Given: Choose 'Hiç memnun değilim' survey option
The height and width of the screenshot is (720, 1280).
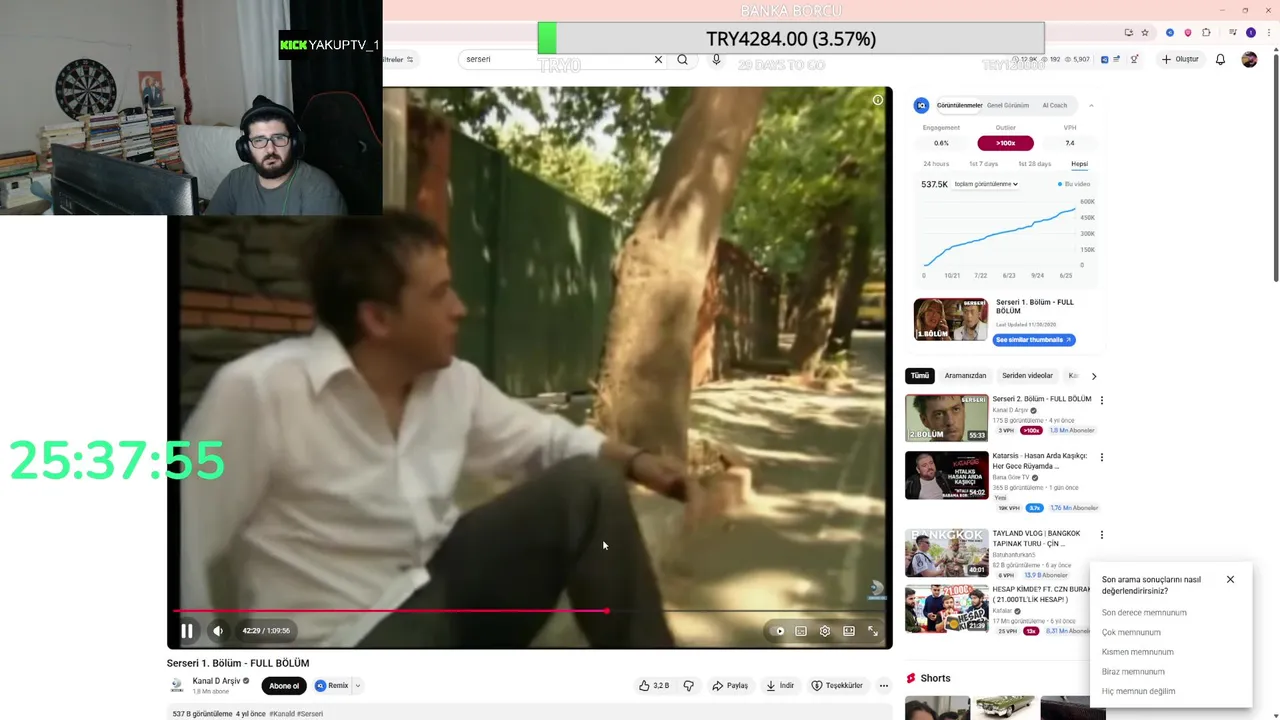Looking at the screenshot, I should click(x=1138, y=691).
